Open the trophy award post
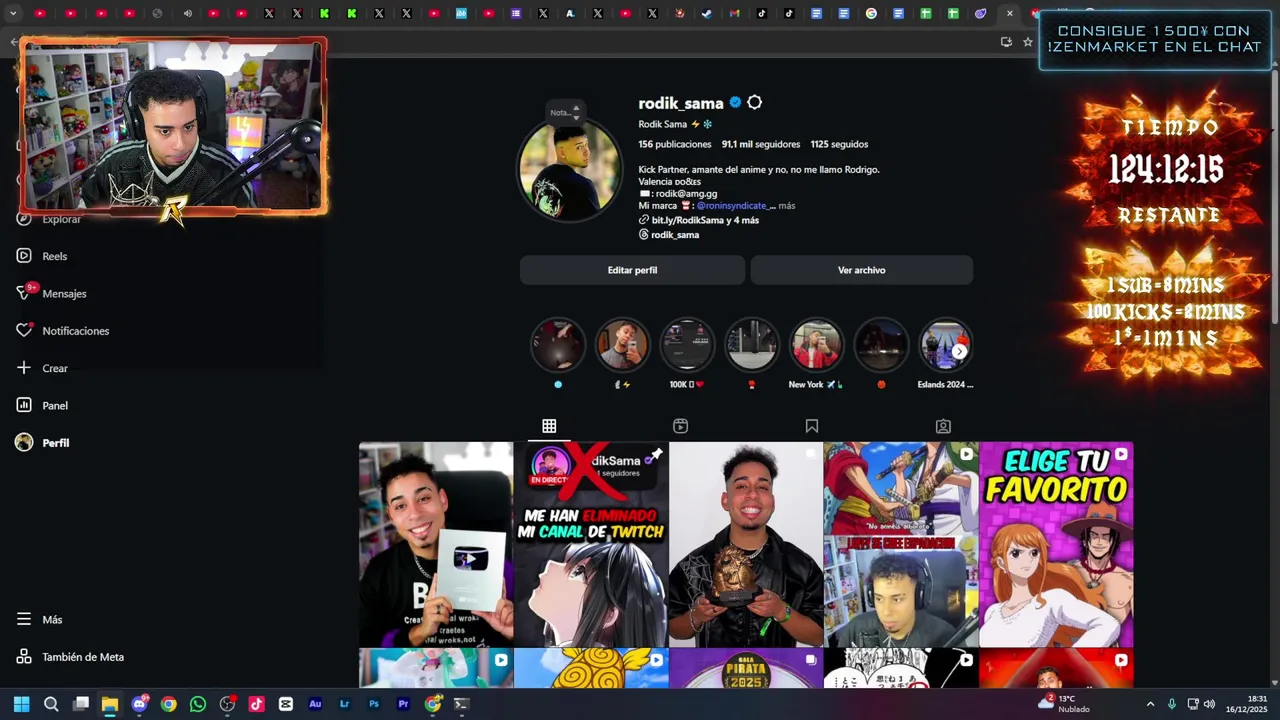 tap(746, 544)
